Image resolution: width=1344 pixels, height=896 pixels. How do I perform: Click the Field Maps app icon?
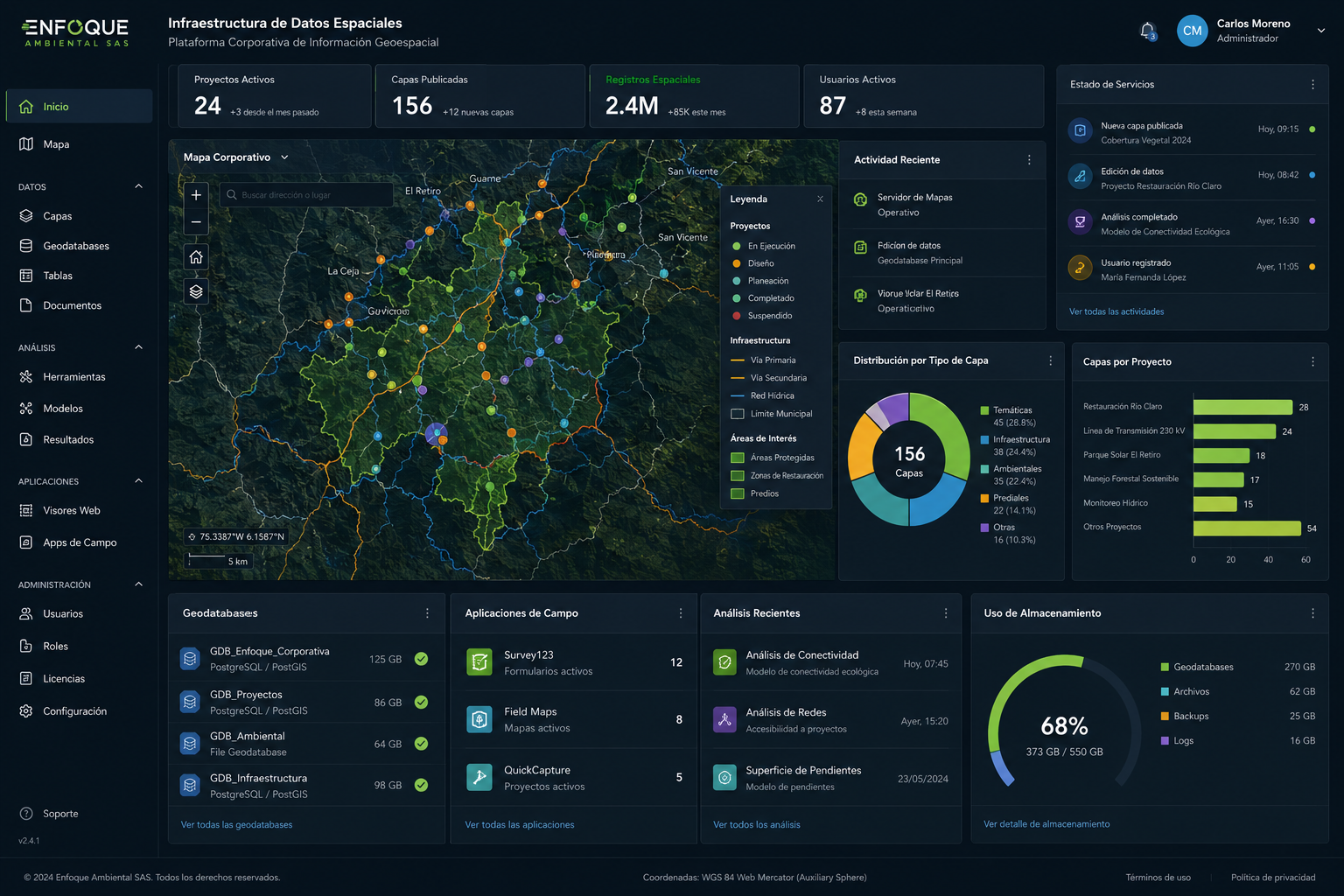pos(479,719)
